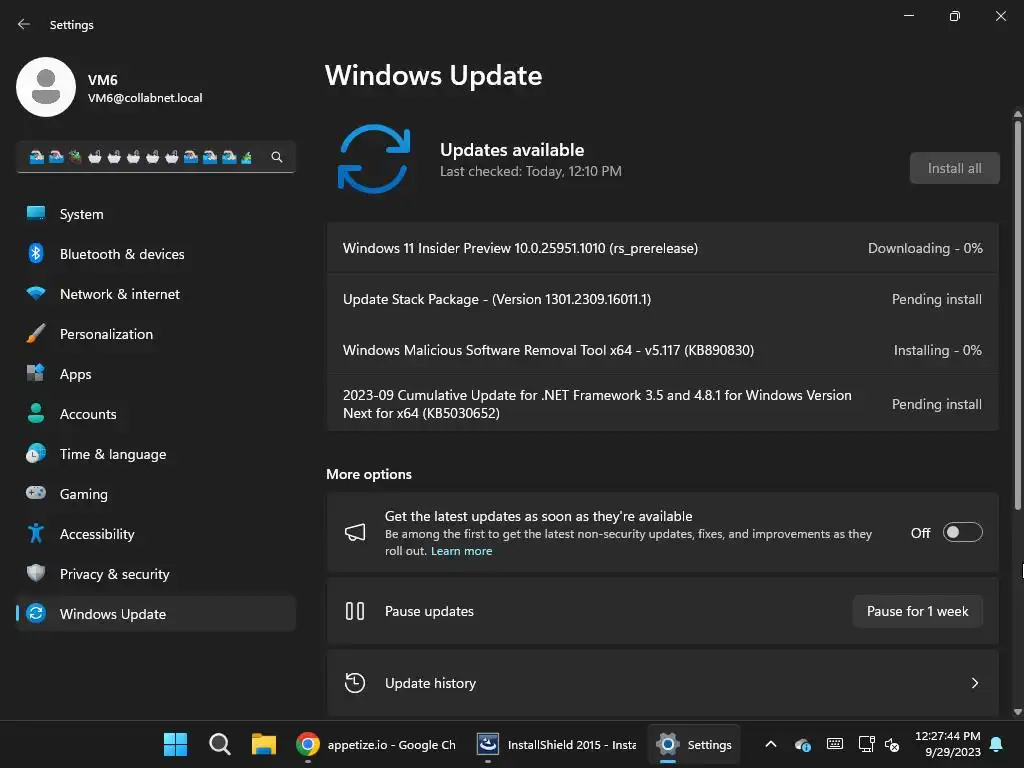Click the clock and date in taskbar
Viewport: 1024px width, 768px height.
pyautogui.click(x=948, y=744)
